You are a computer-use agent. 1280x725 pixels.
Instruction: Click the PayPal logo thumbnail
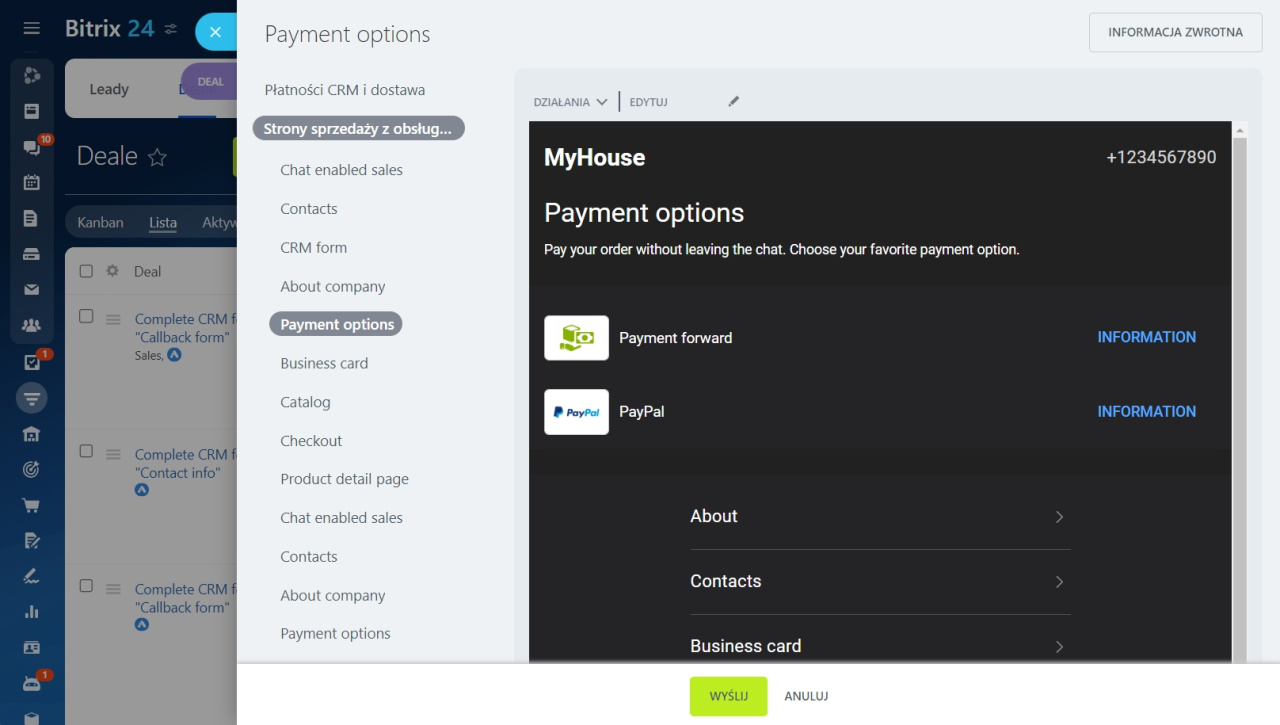click(x=576, y=412)
